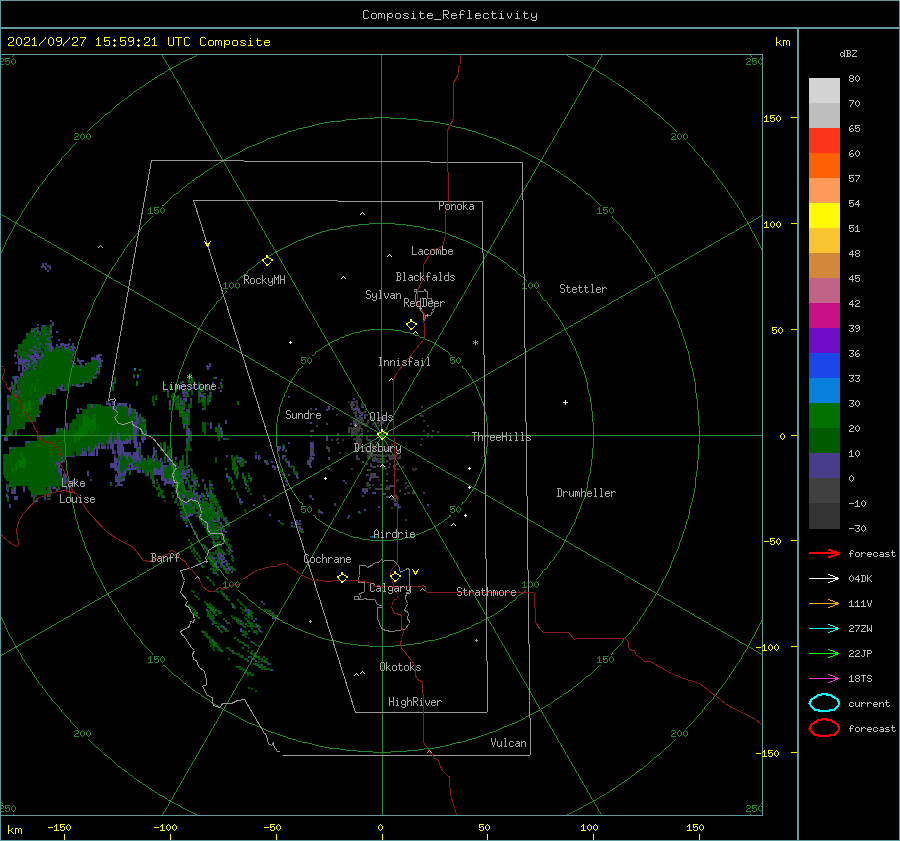This screenshot has height=841, width=900.
Task: Select the orange 60-57 dBZ swatch
Action: pos(824,165)
